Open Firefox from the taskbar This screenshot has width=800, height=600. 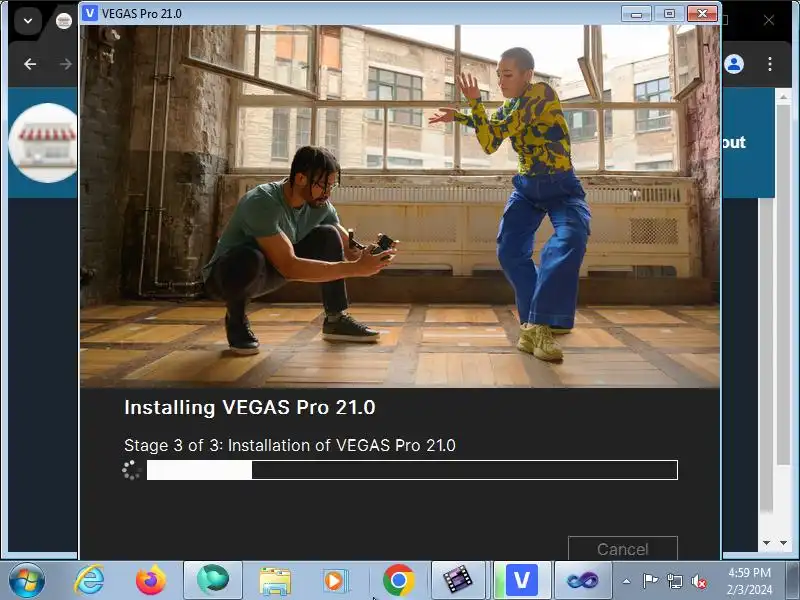151,581
